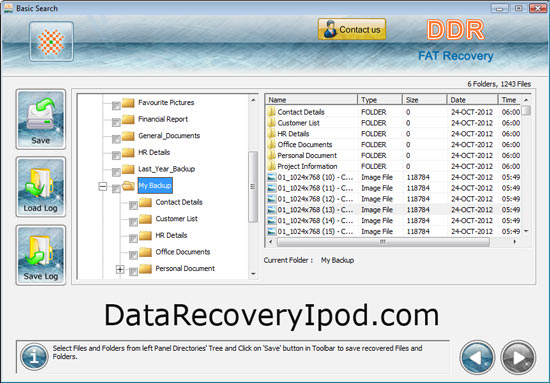Click Project Information folder icon in file list

pos(271,166)
